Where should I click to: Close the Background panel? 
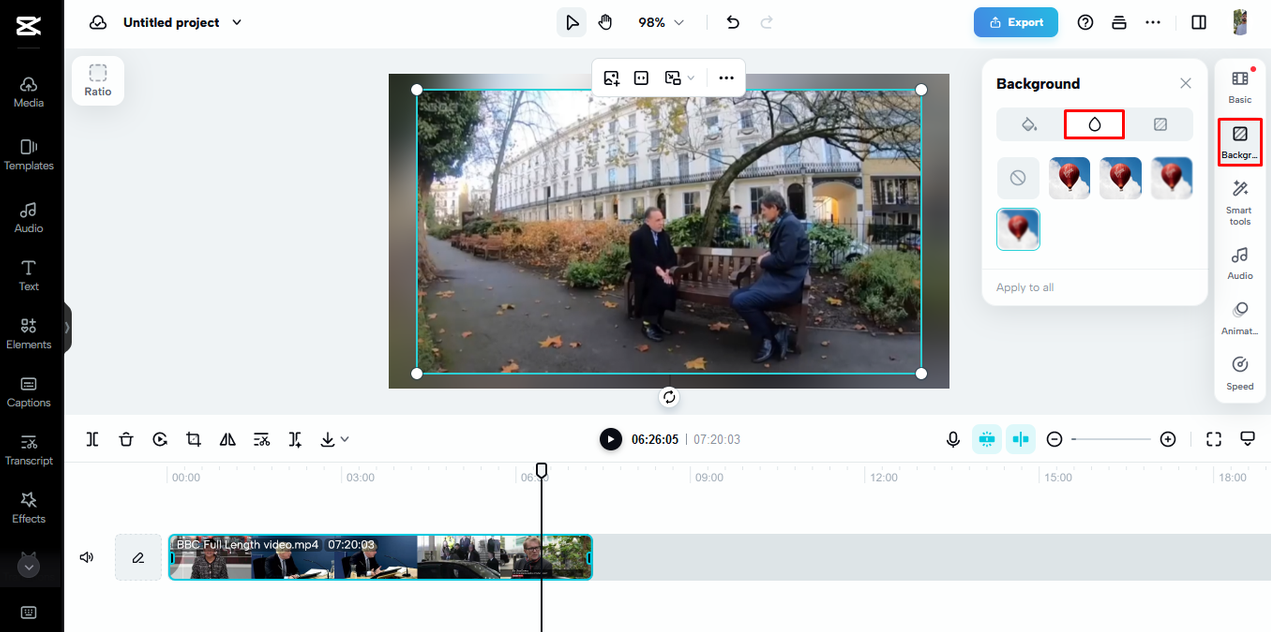point(1186,84)
